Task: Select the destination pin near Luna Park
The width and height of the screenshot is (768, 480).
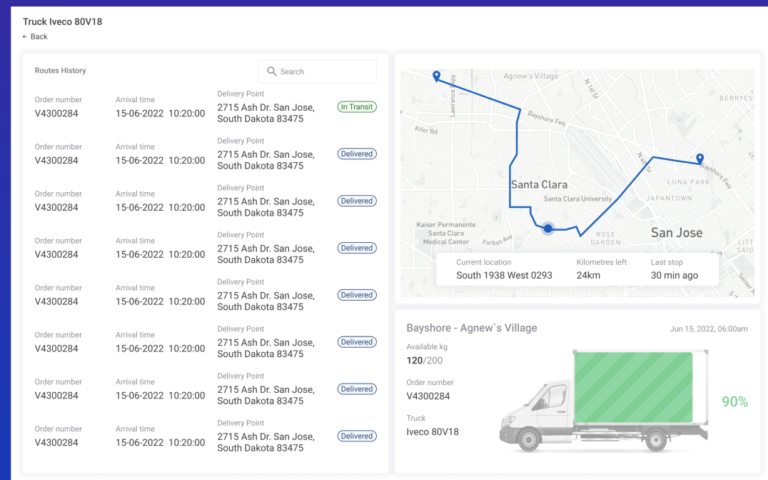Action: coord(699,159)
